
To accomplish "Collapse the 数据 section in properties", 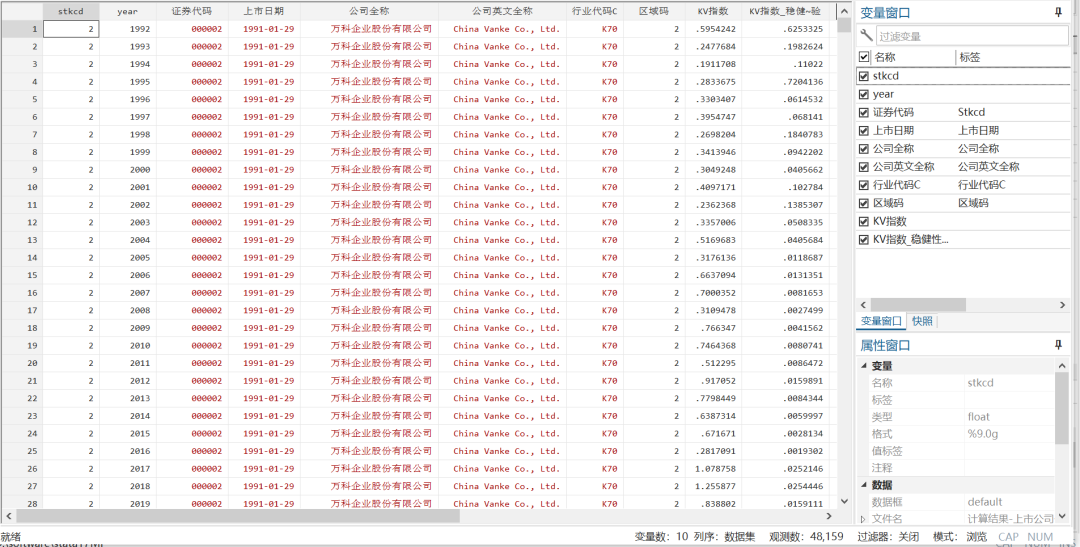I will (x=864, y=485).
